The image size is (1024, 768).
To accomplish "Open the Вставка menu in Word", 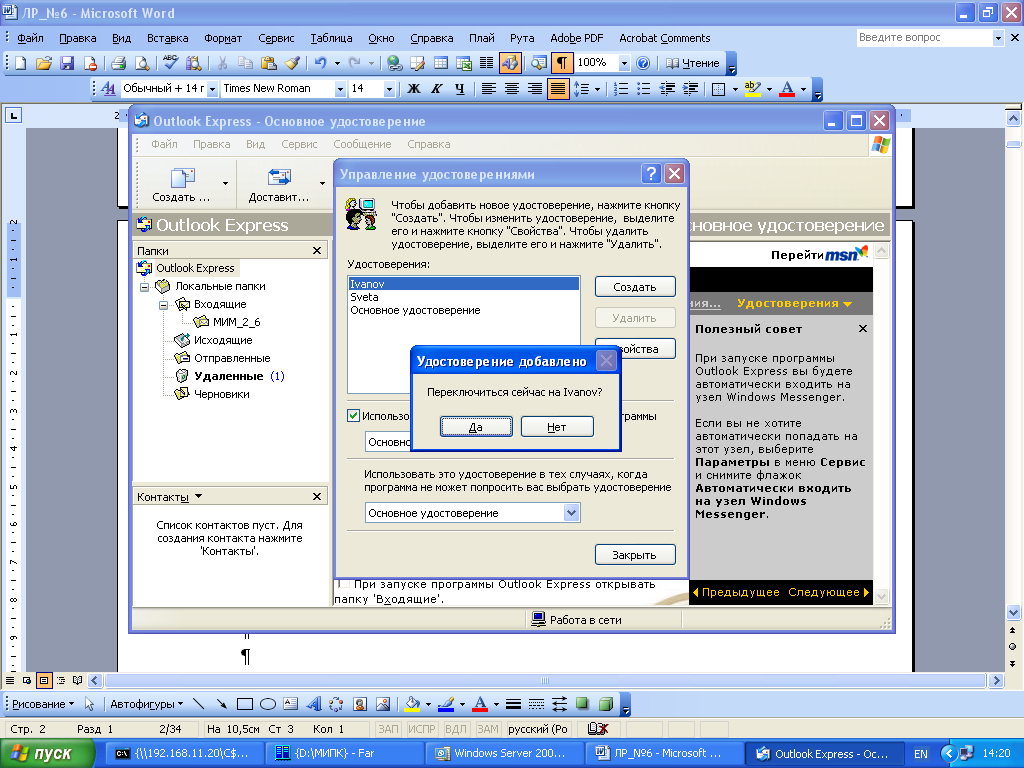I will pos(167,39).
